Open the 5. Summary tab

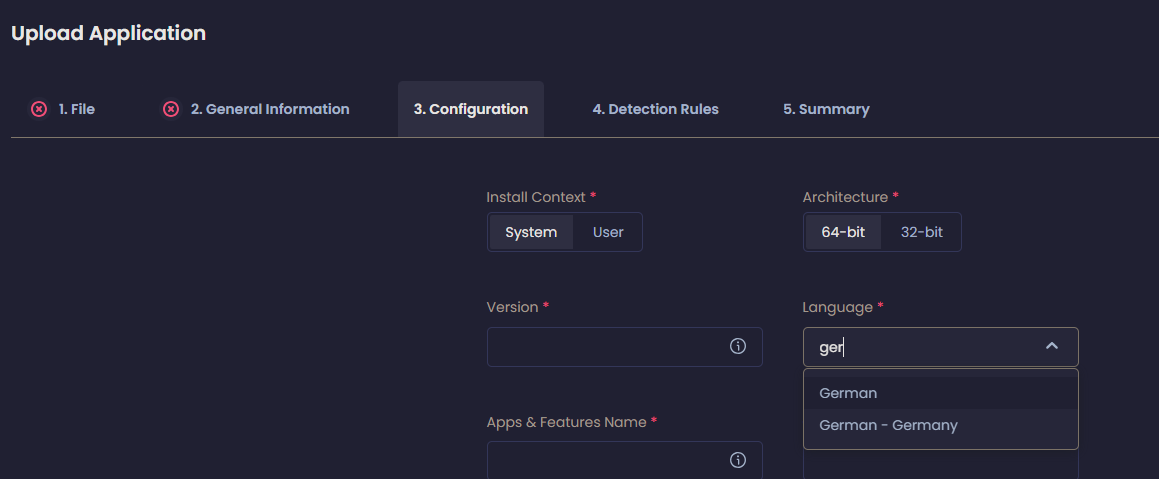point(826,109)
